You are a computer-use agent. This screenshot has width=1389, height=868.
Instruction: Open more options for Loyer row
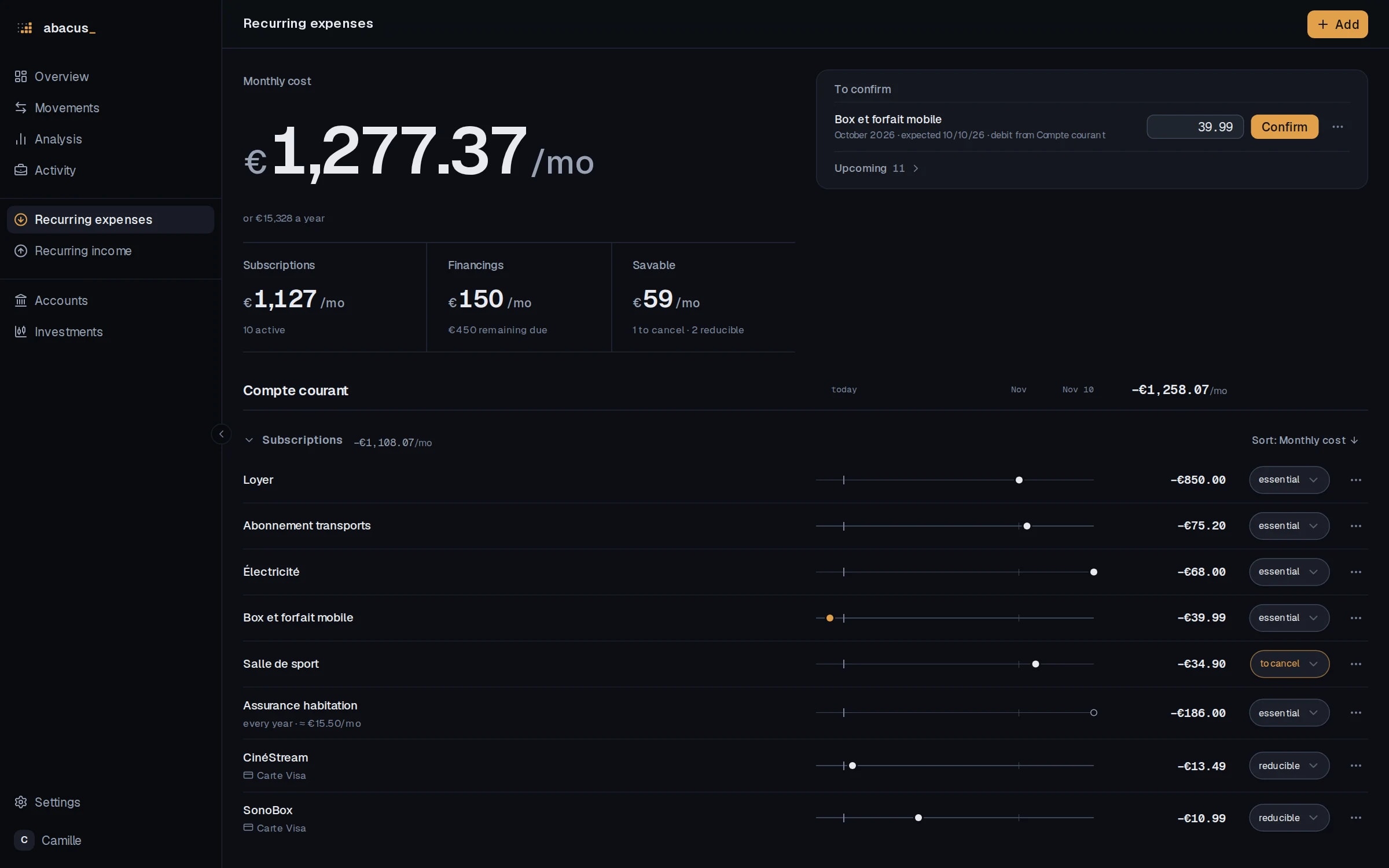[1355, 480]
